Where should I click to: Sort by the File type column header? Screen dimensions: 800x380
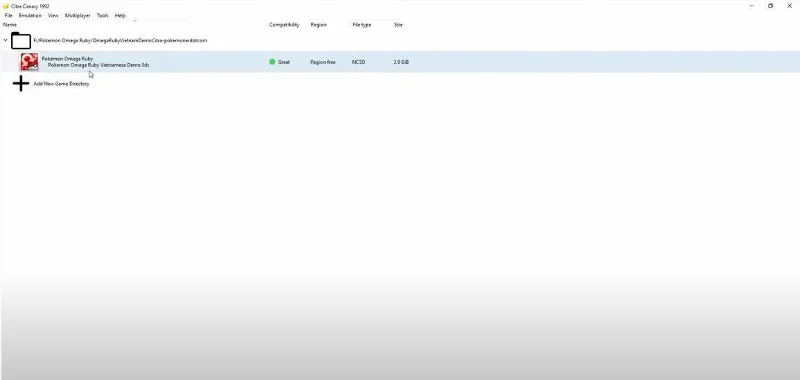pos(362,24)
